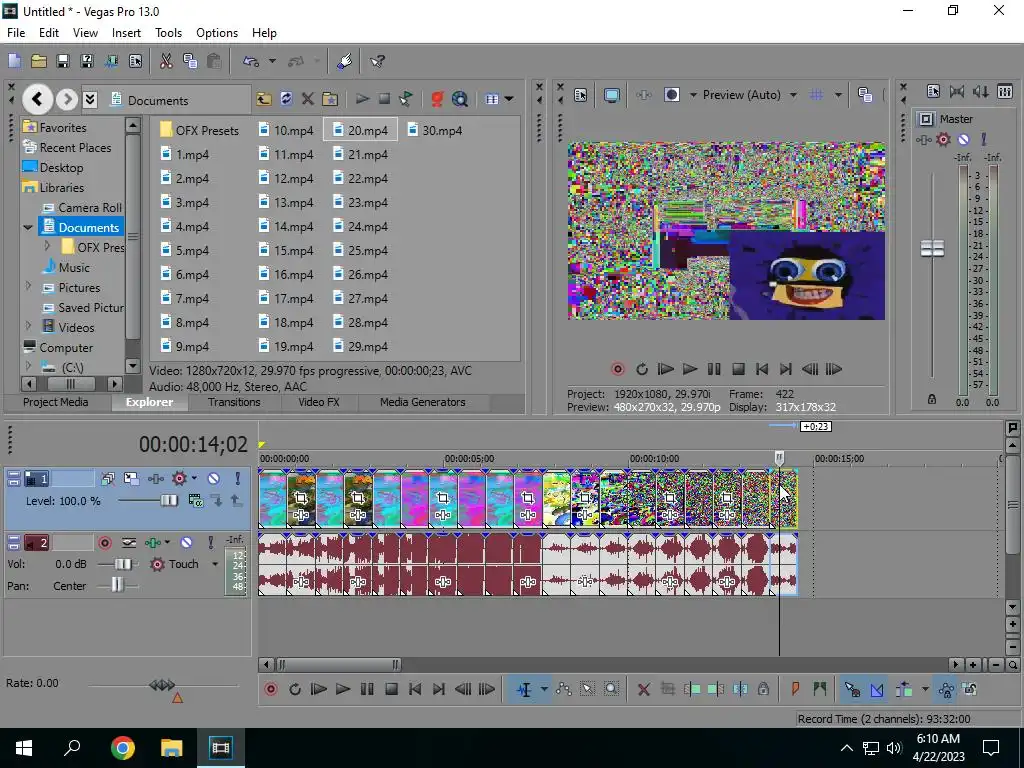Open the Video Preview on external monitor icon
This screenshot has height=768, width=1024.
tap(612, 95)
